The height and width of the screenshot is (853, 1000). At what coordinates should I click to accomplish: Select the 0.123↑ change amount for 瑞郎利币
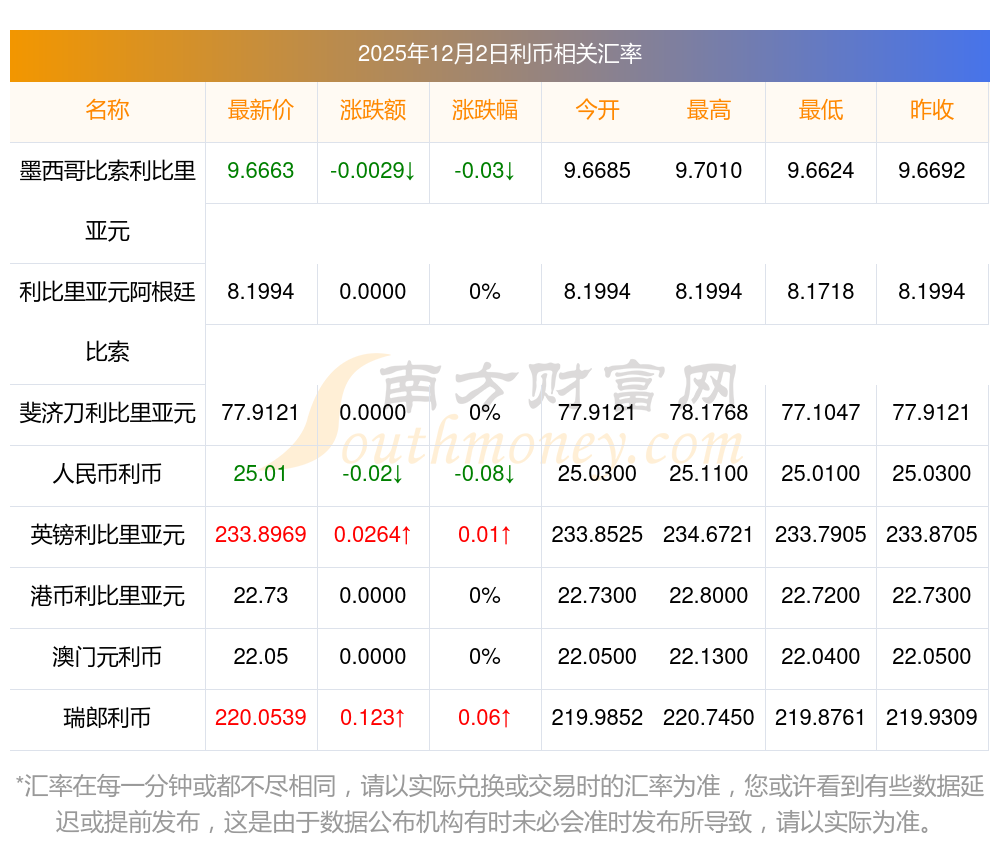click(373, 718)
